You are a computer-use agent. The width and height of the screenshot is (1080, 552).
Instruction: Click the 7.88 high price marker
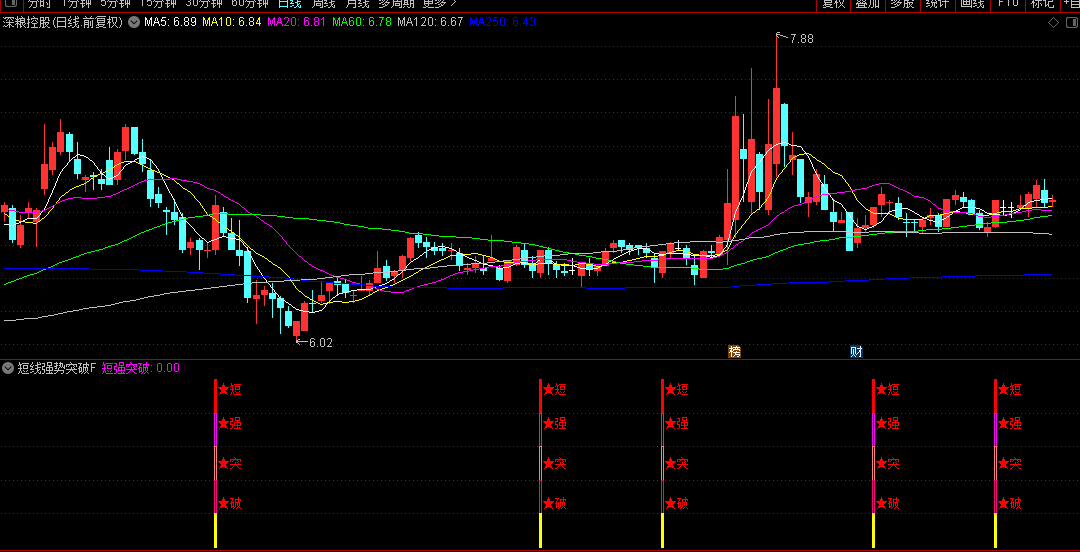(801, 39)
